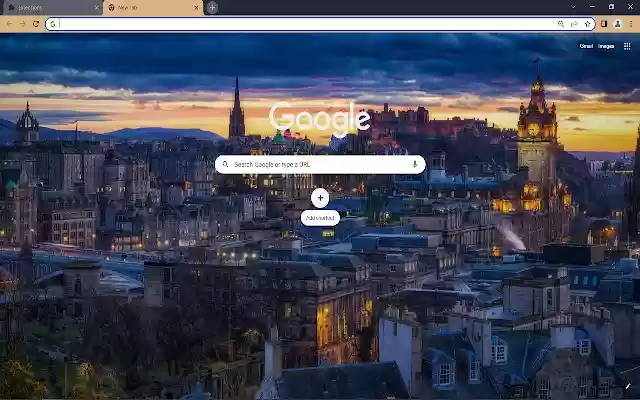Open the profile avatar menu
This screenshot has width=640, height=400.
click(x=618, y=24)
